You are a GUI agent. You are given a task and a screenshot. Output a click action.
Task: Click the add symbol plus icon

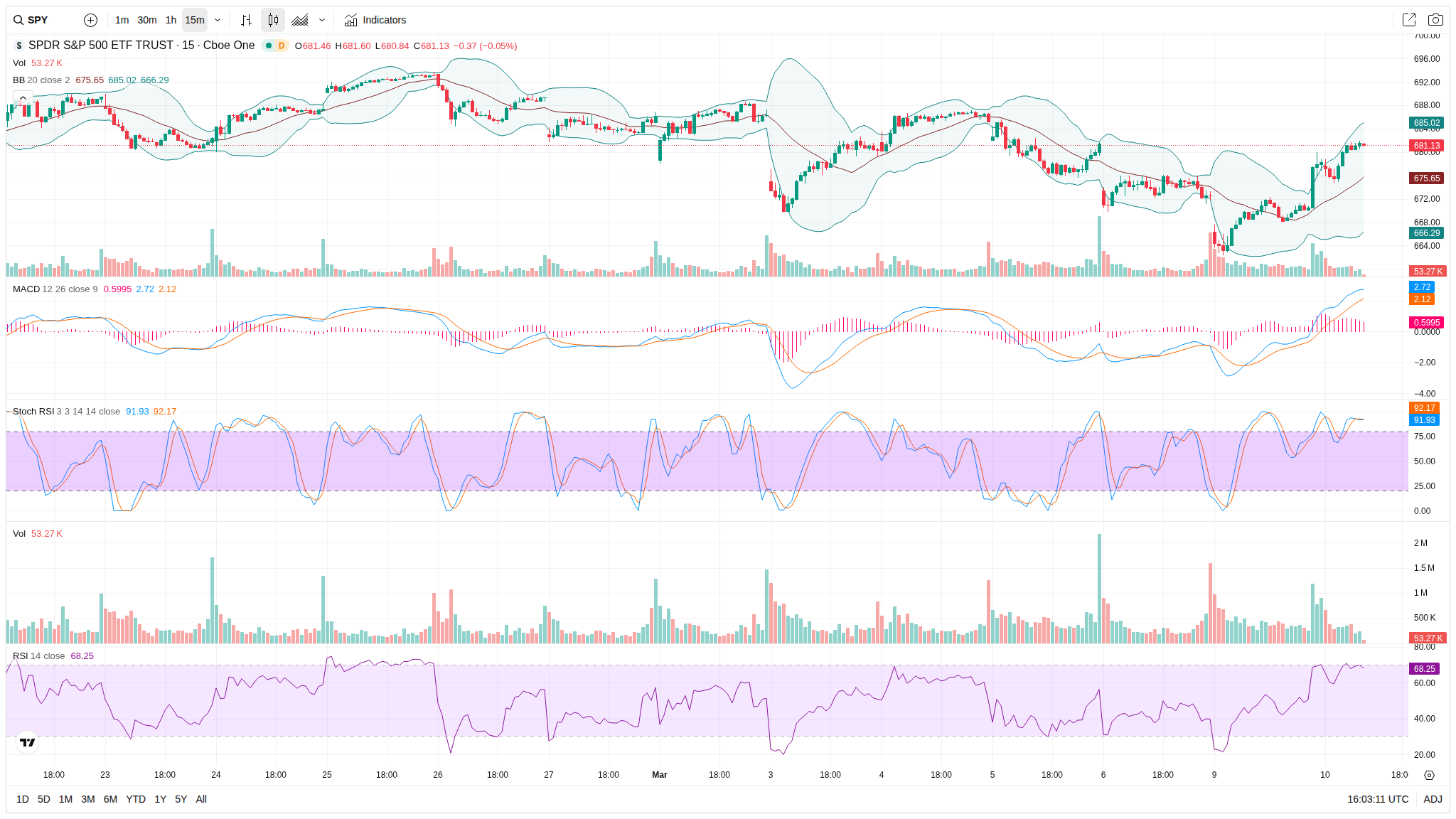click(x=90, y=20)
